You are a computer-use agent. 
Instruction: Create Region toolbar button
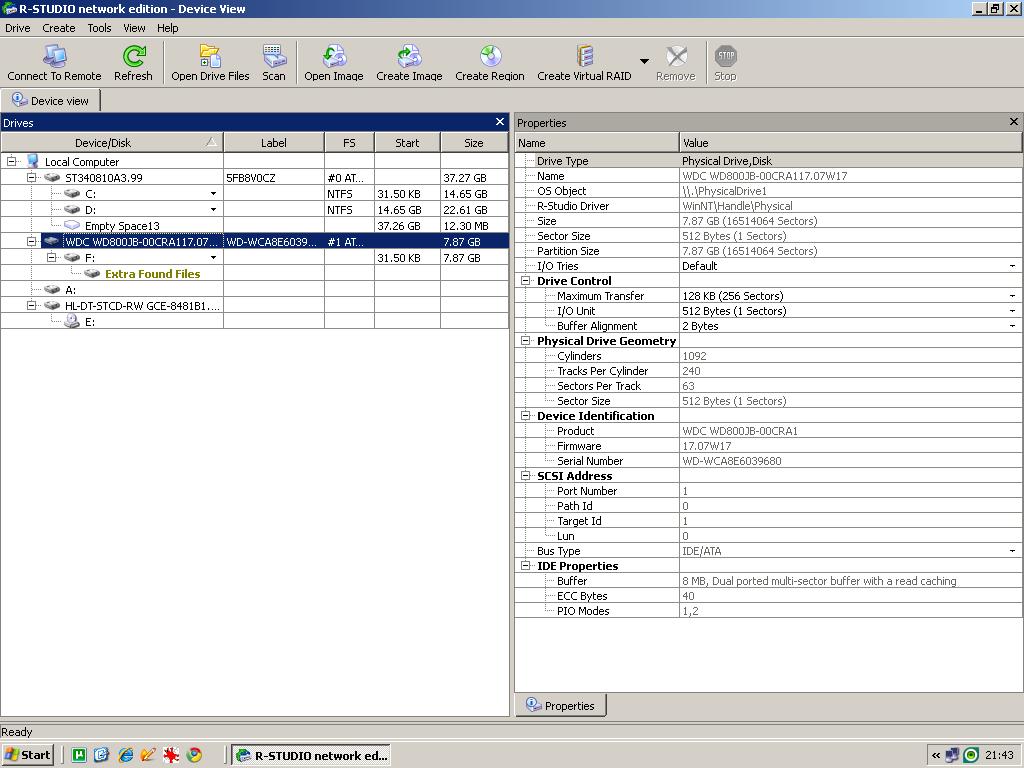pyautogui.click(x=490, y=63)
